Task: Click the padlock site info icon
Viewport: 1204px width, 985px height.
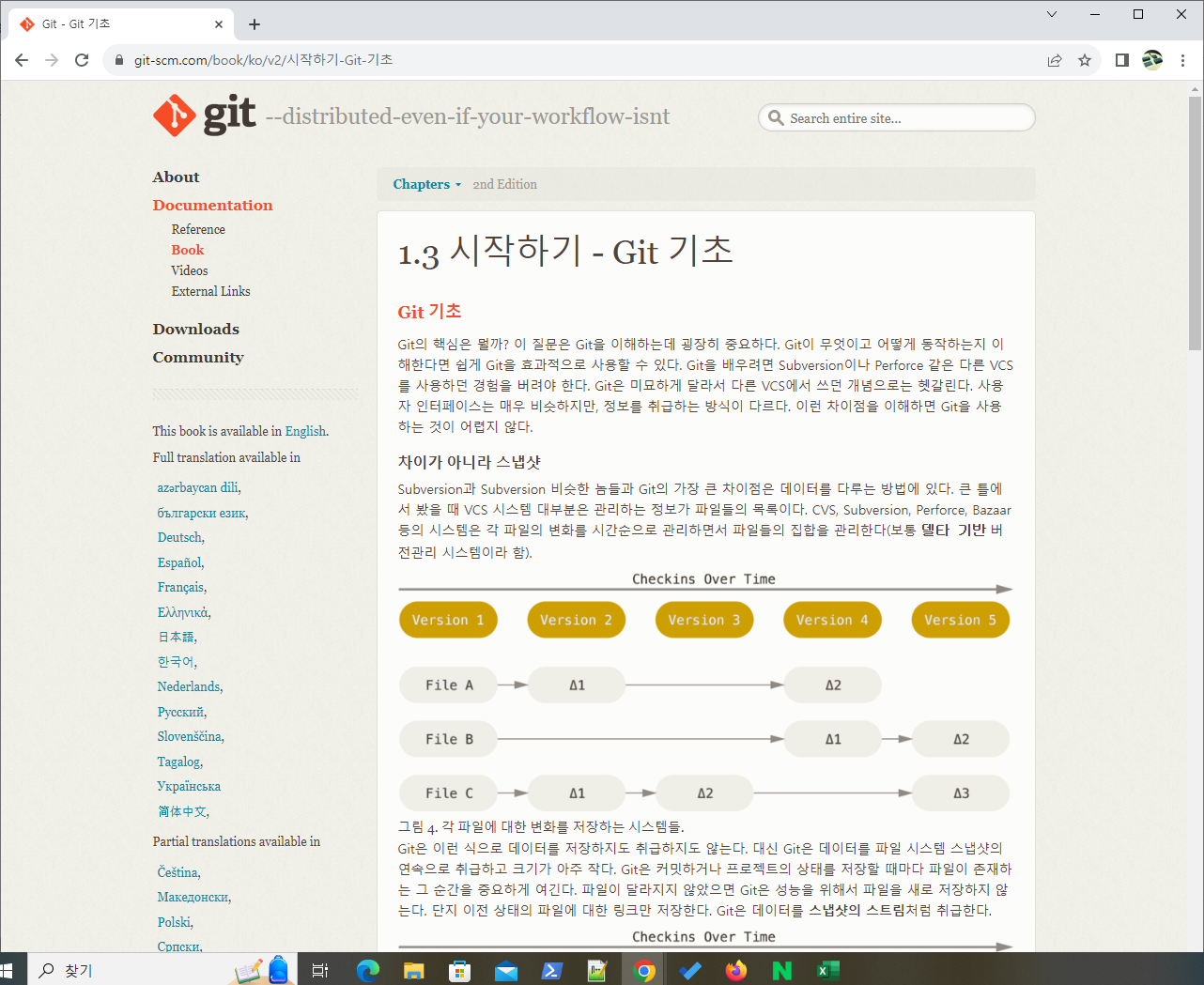Action: click(118, 60)
